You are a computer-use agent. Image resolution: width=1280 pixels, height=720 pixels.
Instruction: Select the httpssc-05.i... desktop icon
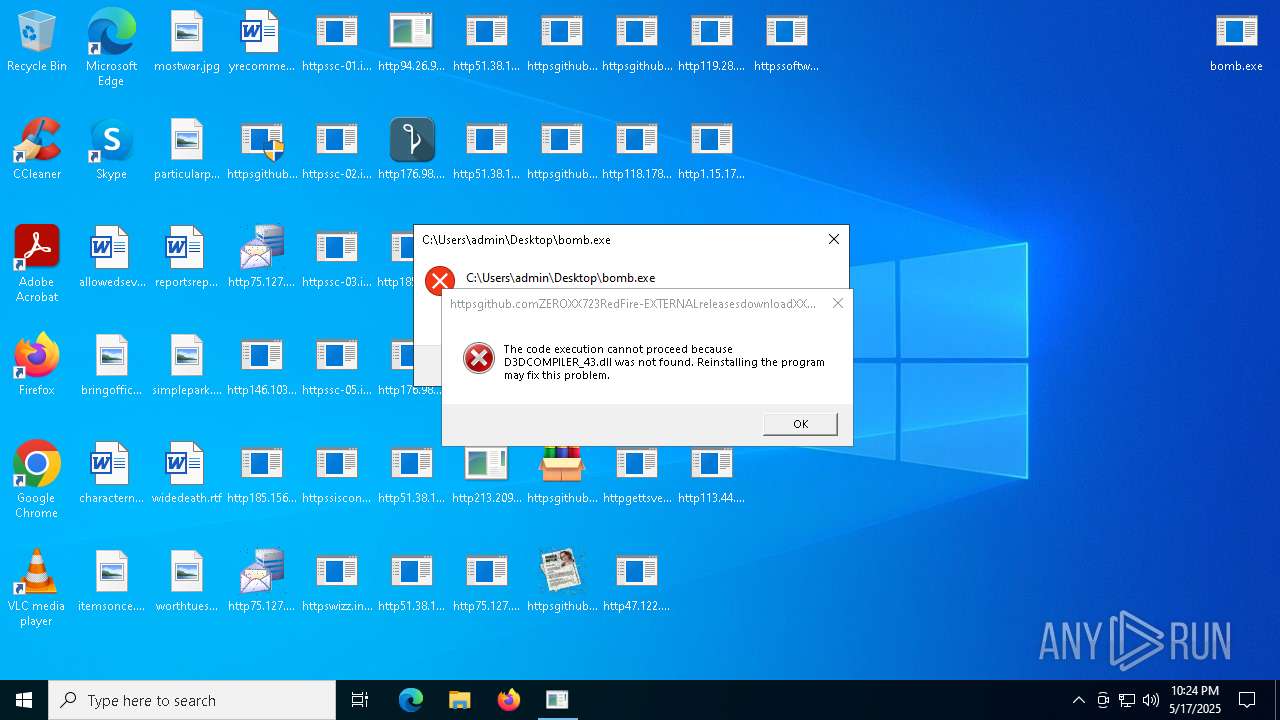337,366
